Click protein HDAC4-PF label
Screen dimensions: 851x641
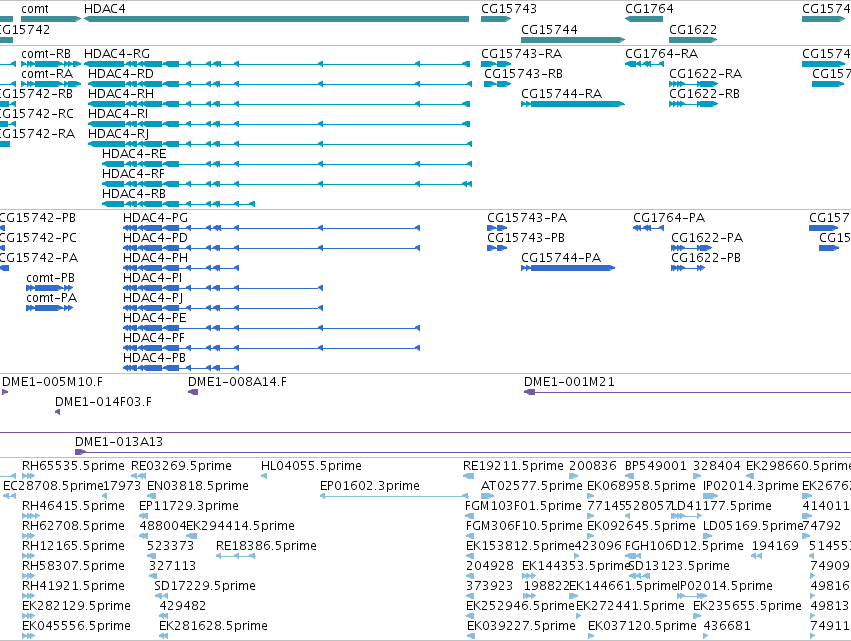coord(154,338)
